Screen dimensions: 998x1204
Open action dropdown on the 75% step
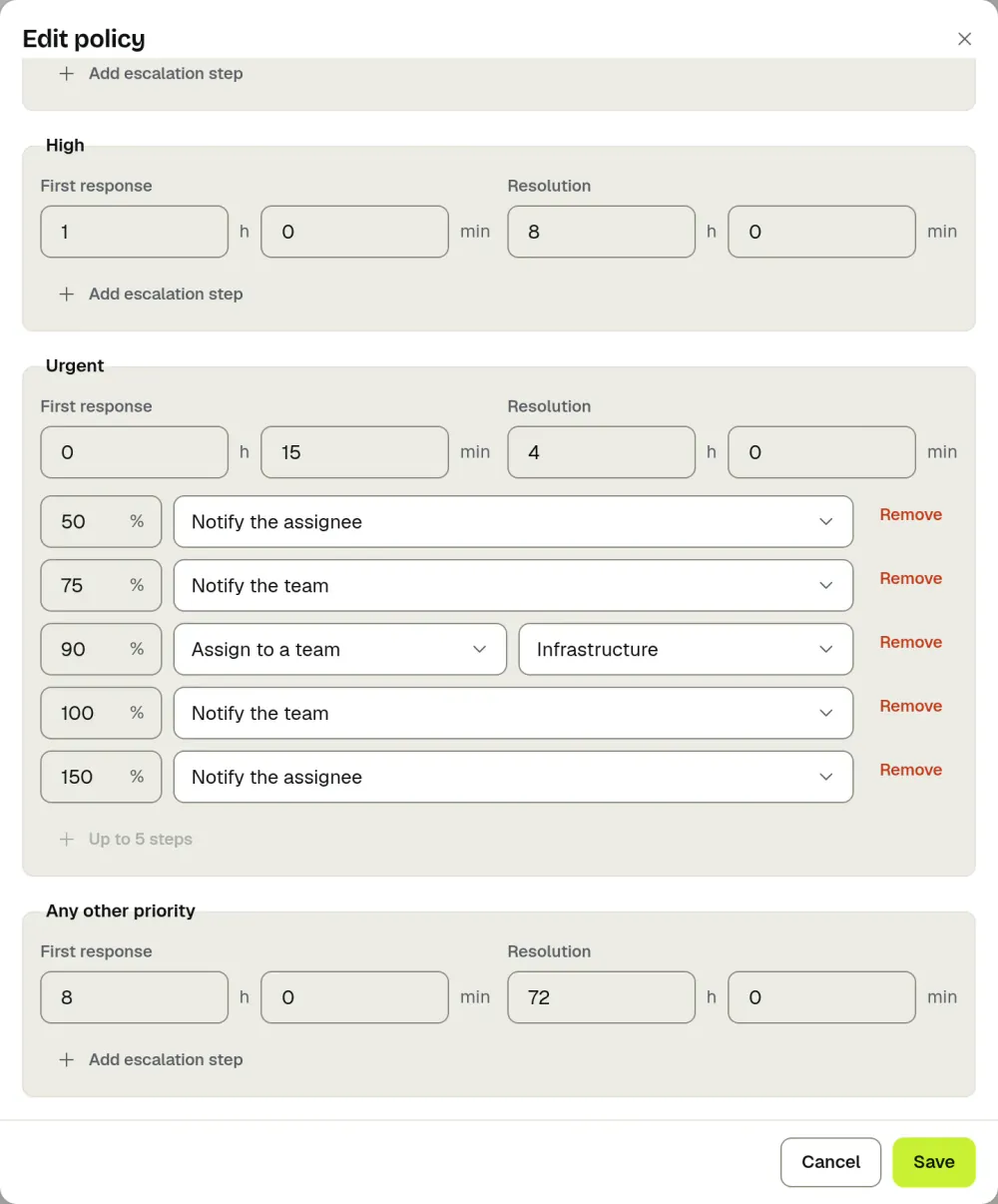pyautogui.click(x=513, y=585)
